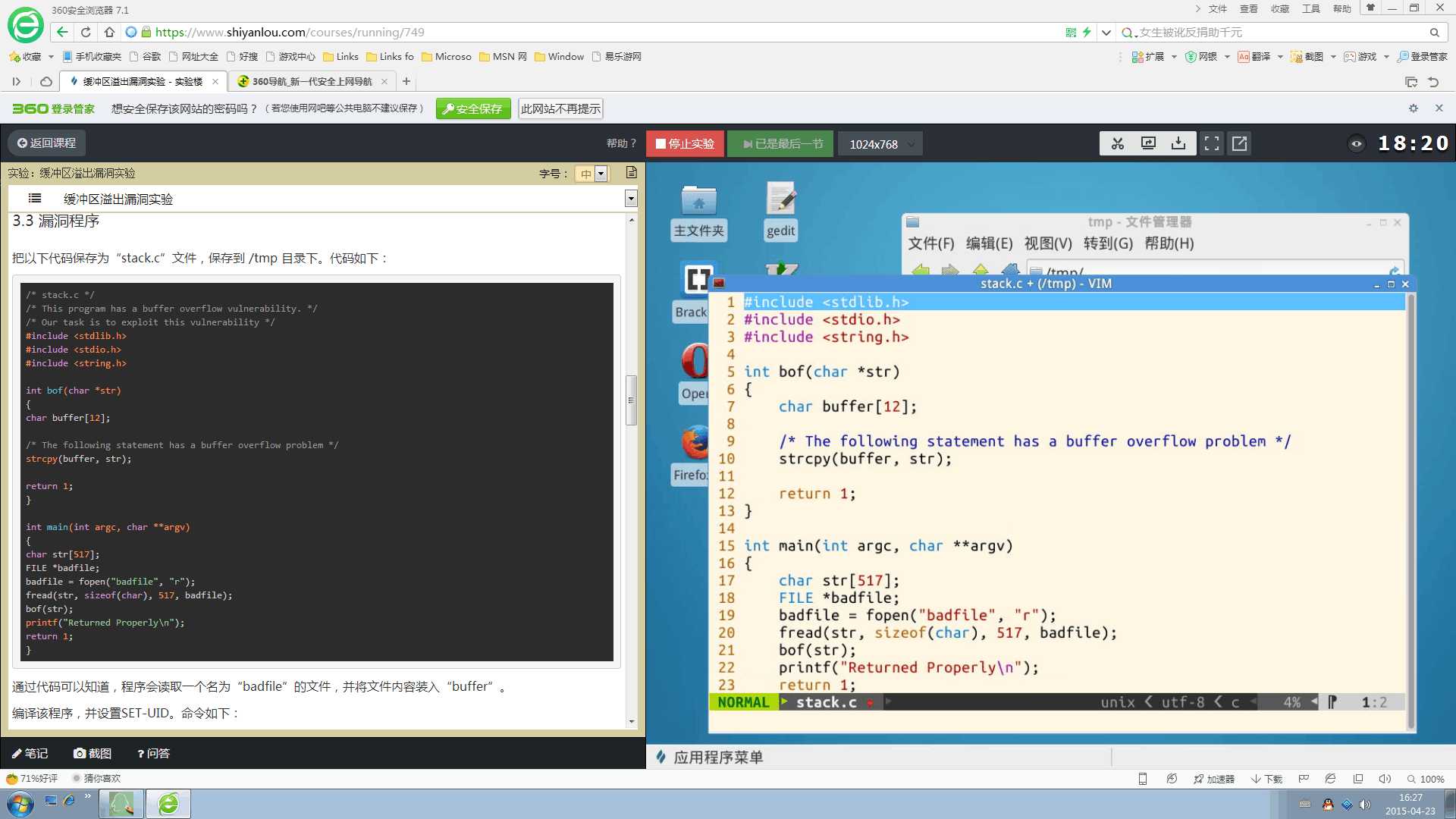
Task: Open a new browser tab
Action: click(x=406, y=81)
